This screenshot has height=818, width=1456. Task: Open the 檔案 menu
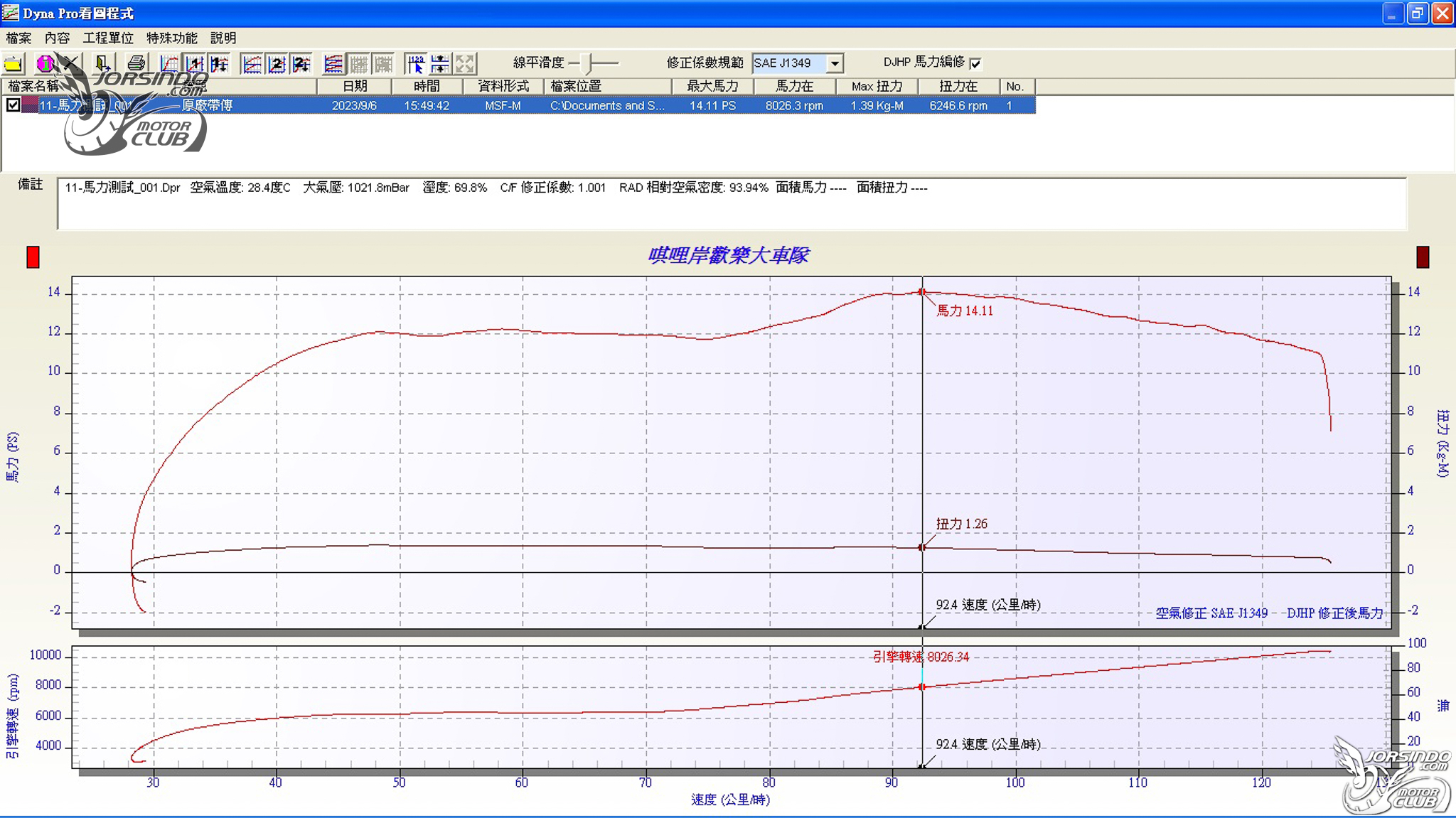18,38
